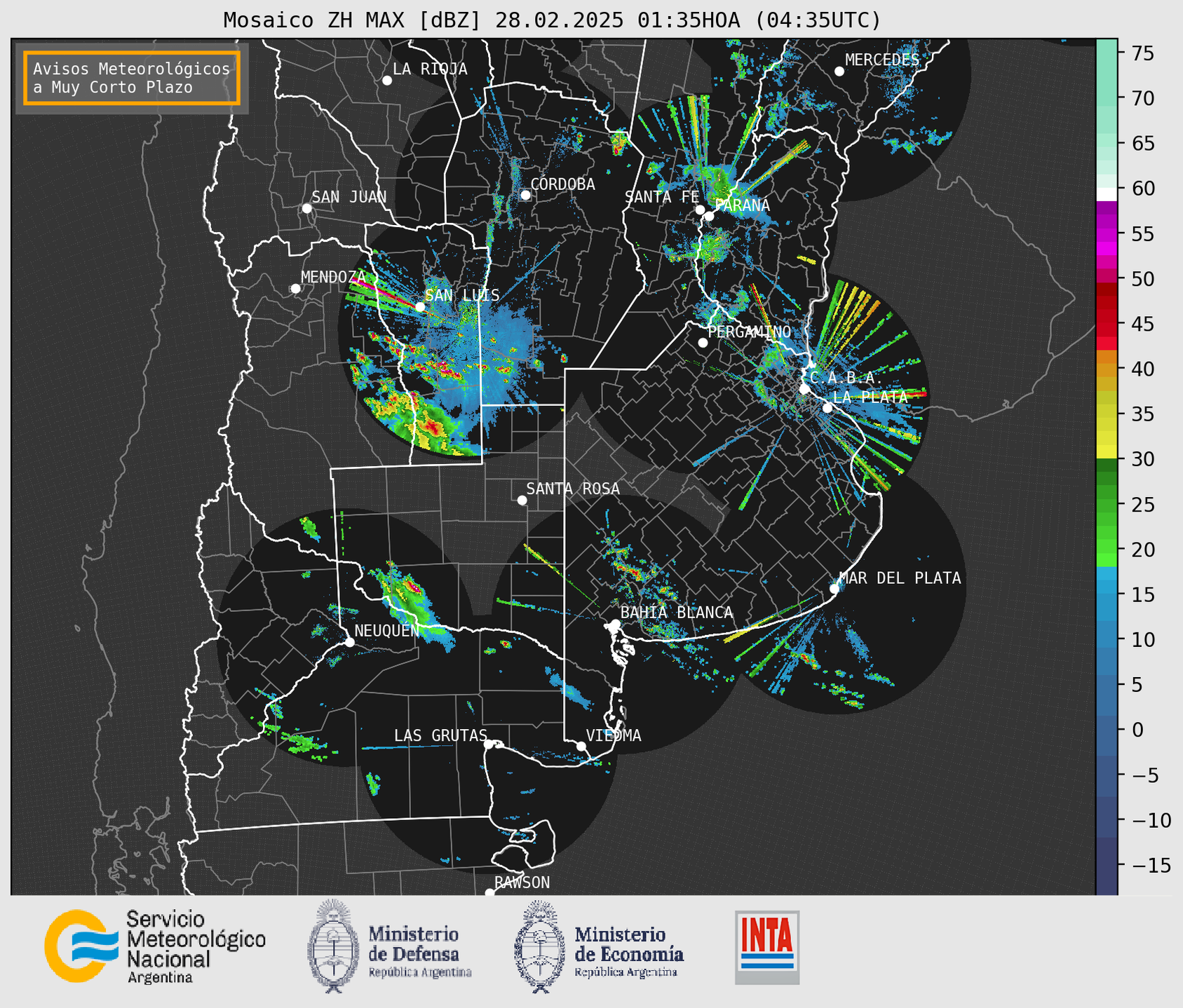Image resolution: width=1183 pixels, height=1008 pixels.
Task: Click the 'Argentina' text under Servicio Meteorológico Nacional
Action: 161,977
